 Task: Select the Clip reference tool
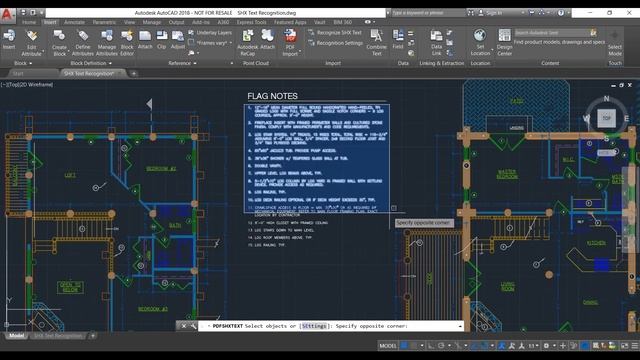[x=162, y=39]
